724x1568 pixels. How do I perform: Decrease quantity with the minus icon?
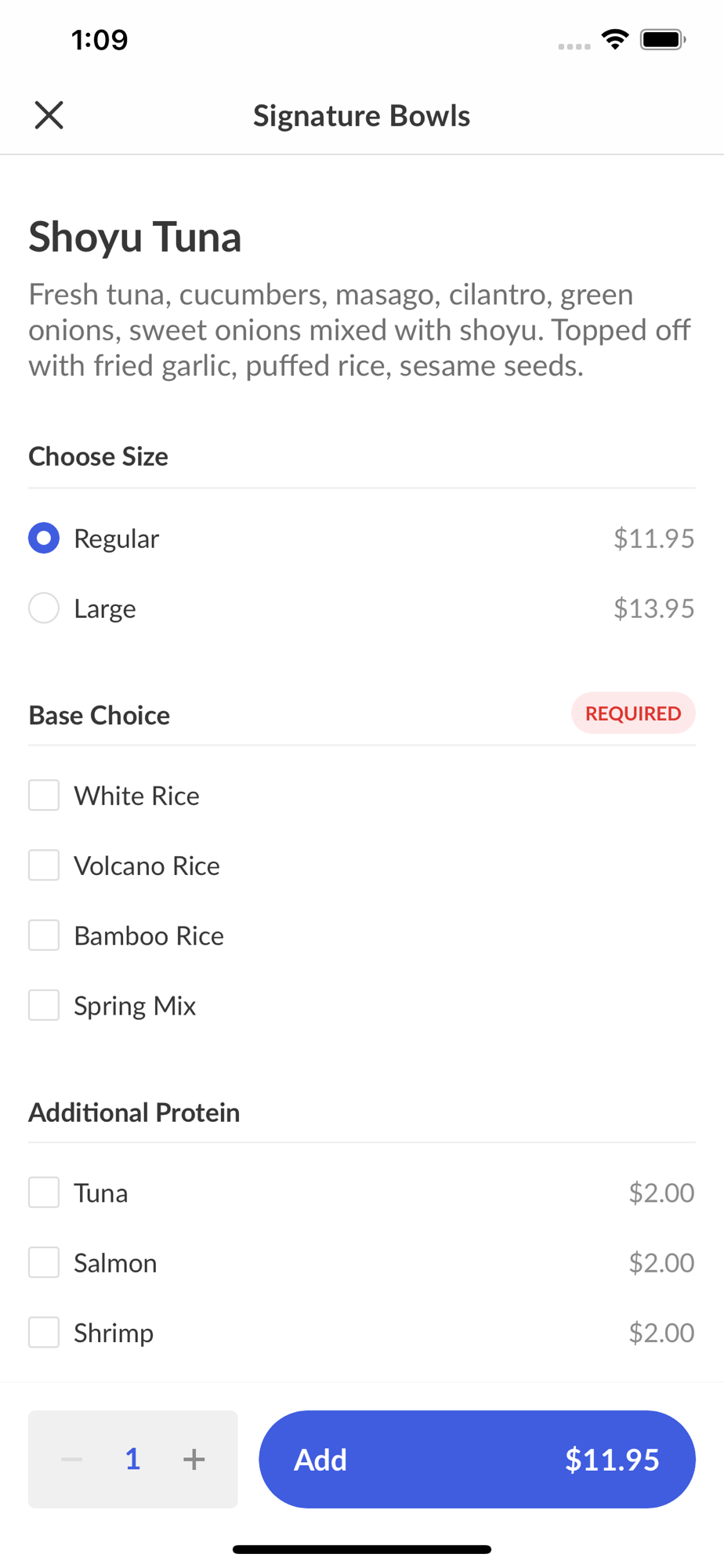pos(72,1459)
